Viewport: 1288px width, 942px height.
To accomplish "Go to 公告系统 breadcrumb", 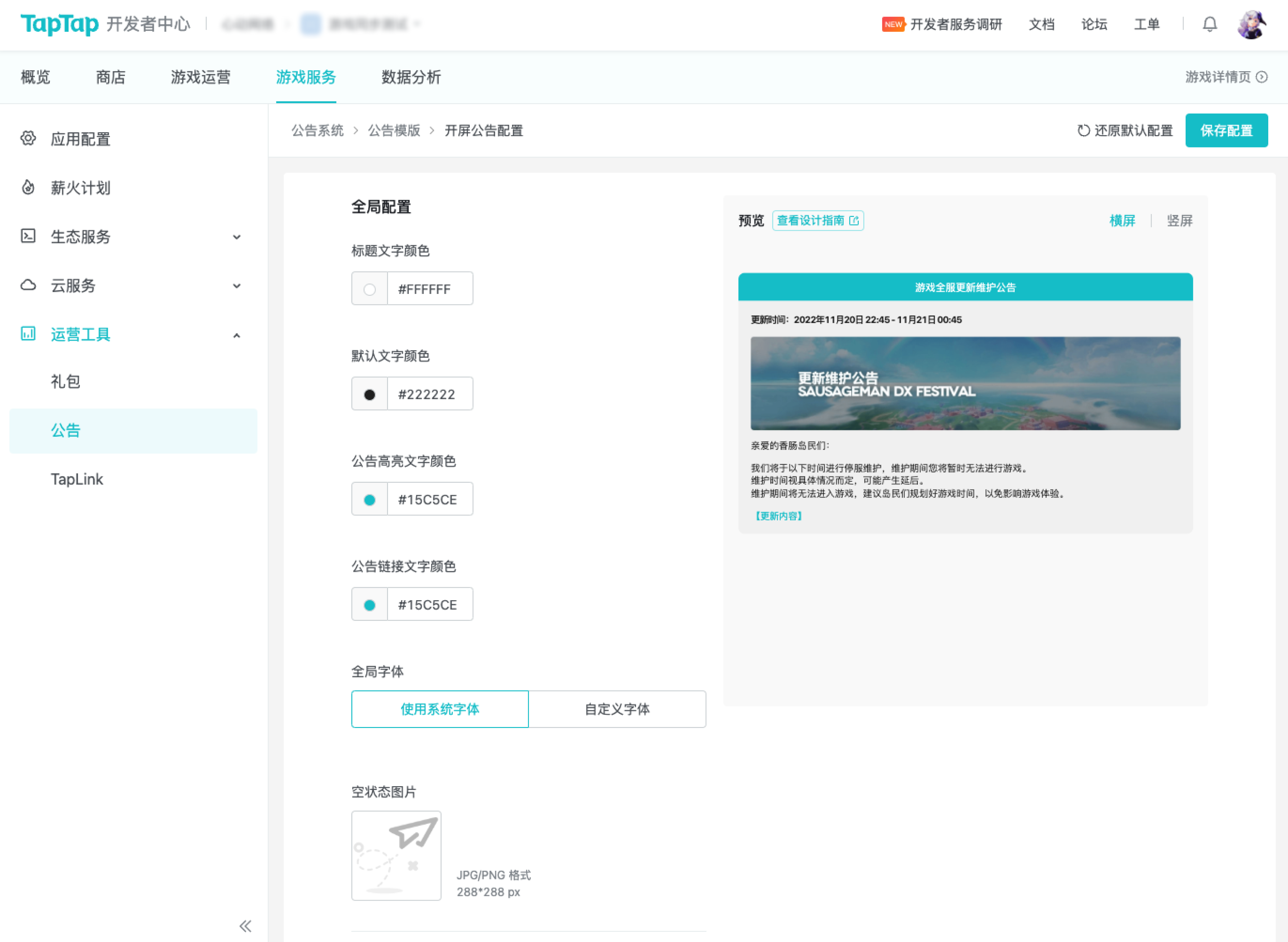I will click(318, 130).
